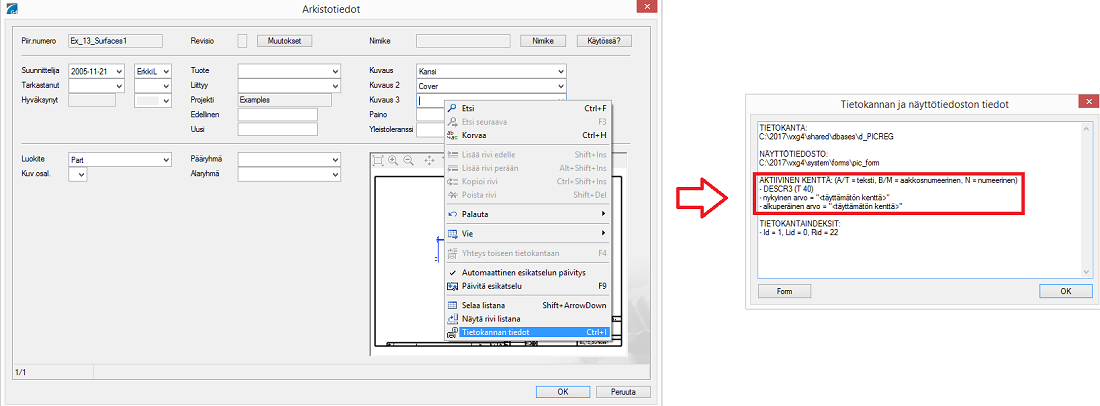Open the Tuote dropdown
The height and width of the screenshot is (406, 1100).
coord(335,71)
